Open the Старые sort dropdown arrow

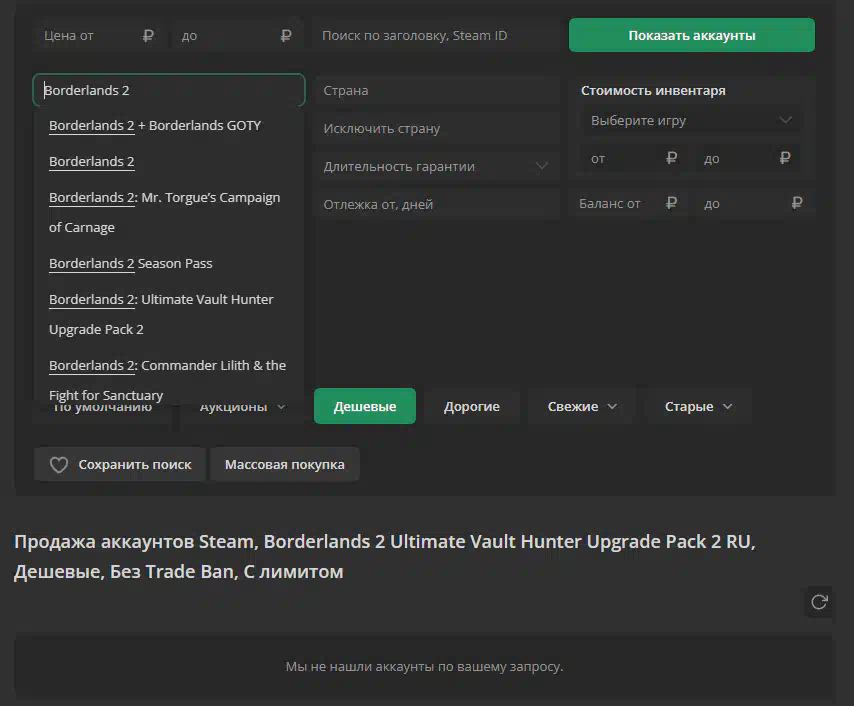click(728, 406)
